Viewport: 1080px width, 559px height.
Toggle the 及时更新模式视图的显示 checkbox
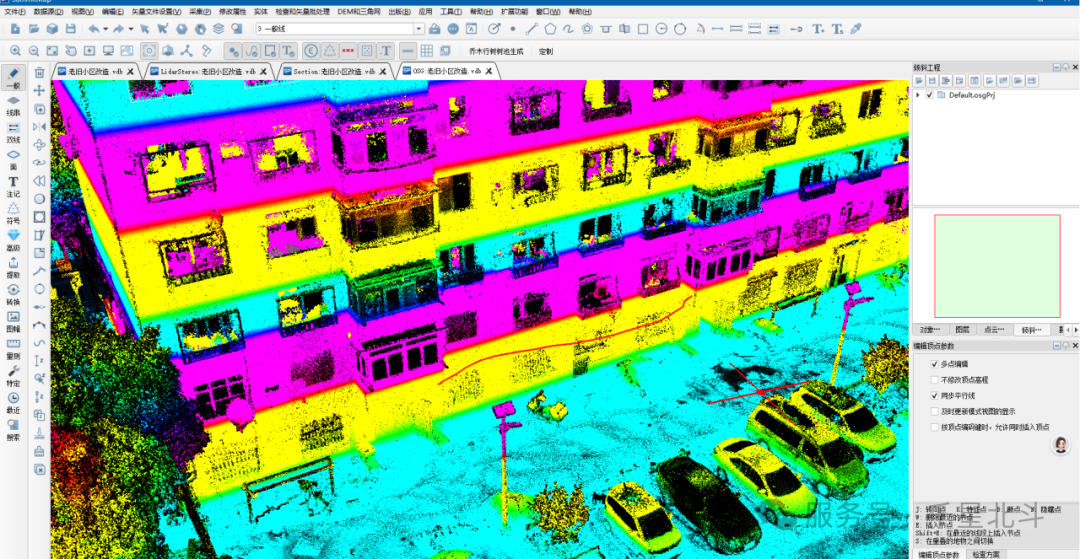(x=934, y=411)
